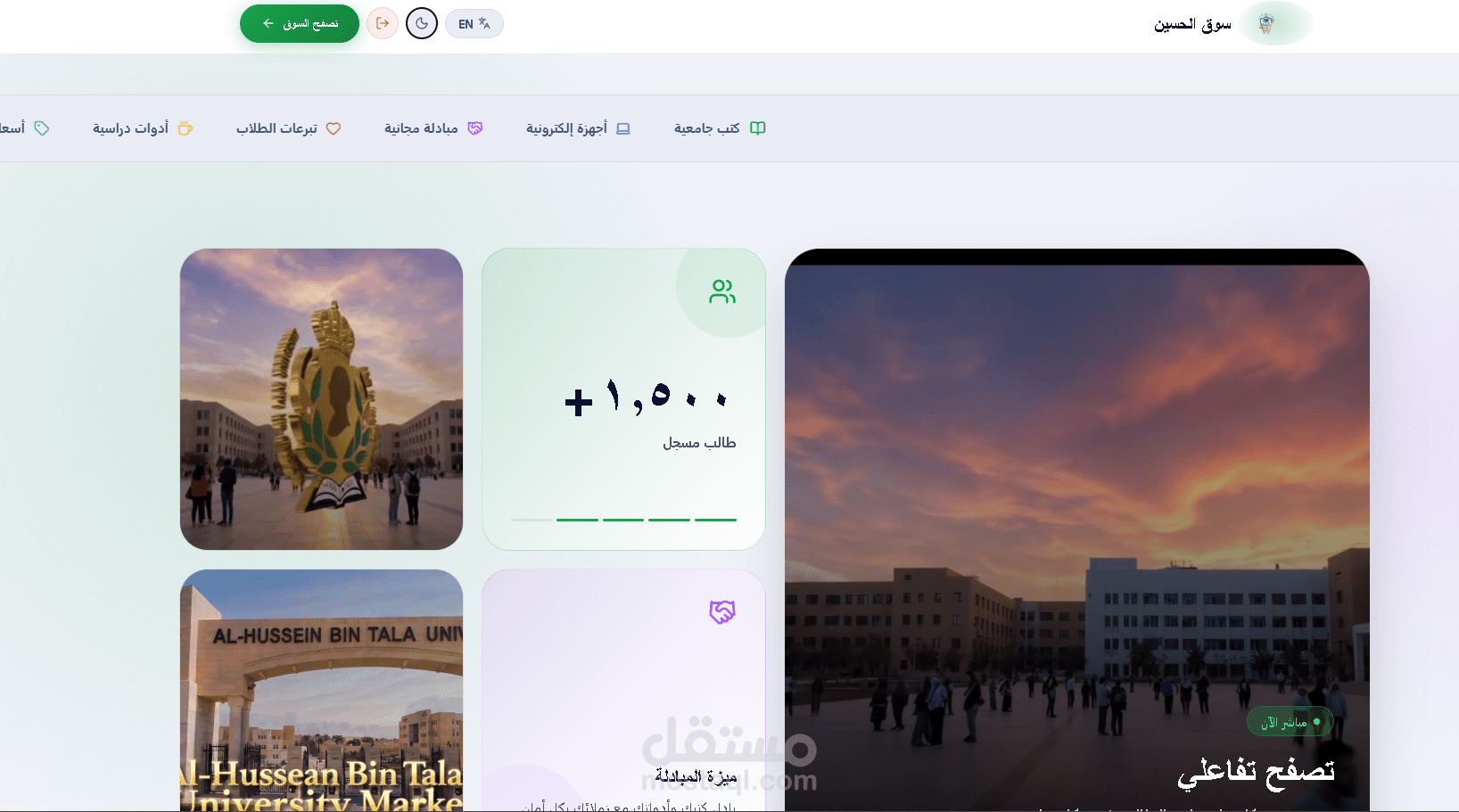Click the book icon beside كتب جامعية
This screenshot has width=1459, height=812.
(x=757, y=128)
